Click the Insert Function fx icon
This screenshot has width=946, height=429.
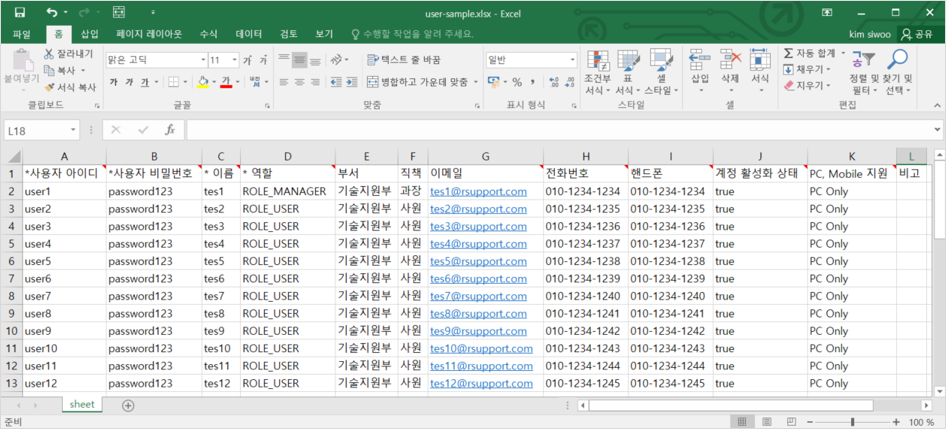[170, 130]
